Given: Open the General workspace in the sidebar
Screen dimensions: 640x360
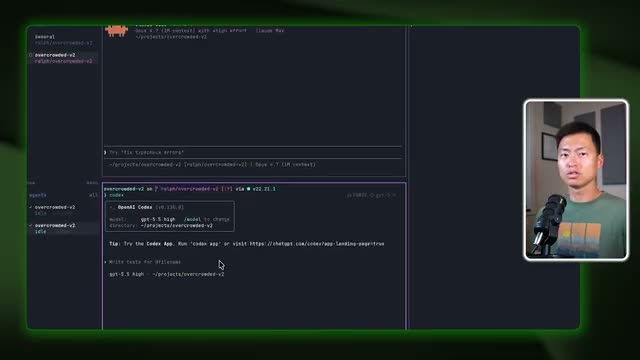Looking at the screenshot, I should click(63, 40).
